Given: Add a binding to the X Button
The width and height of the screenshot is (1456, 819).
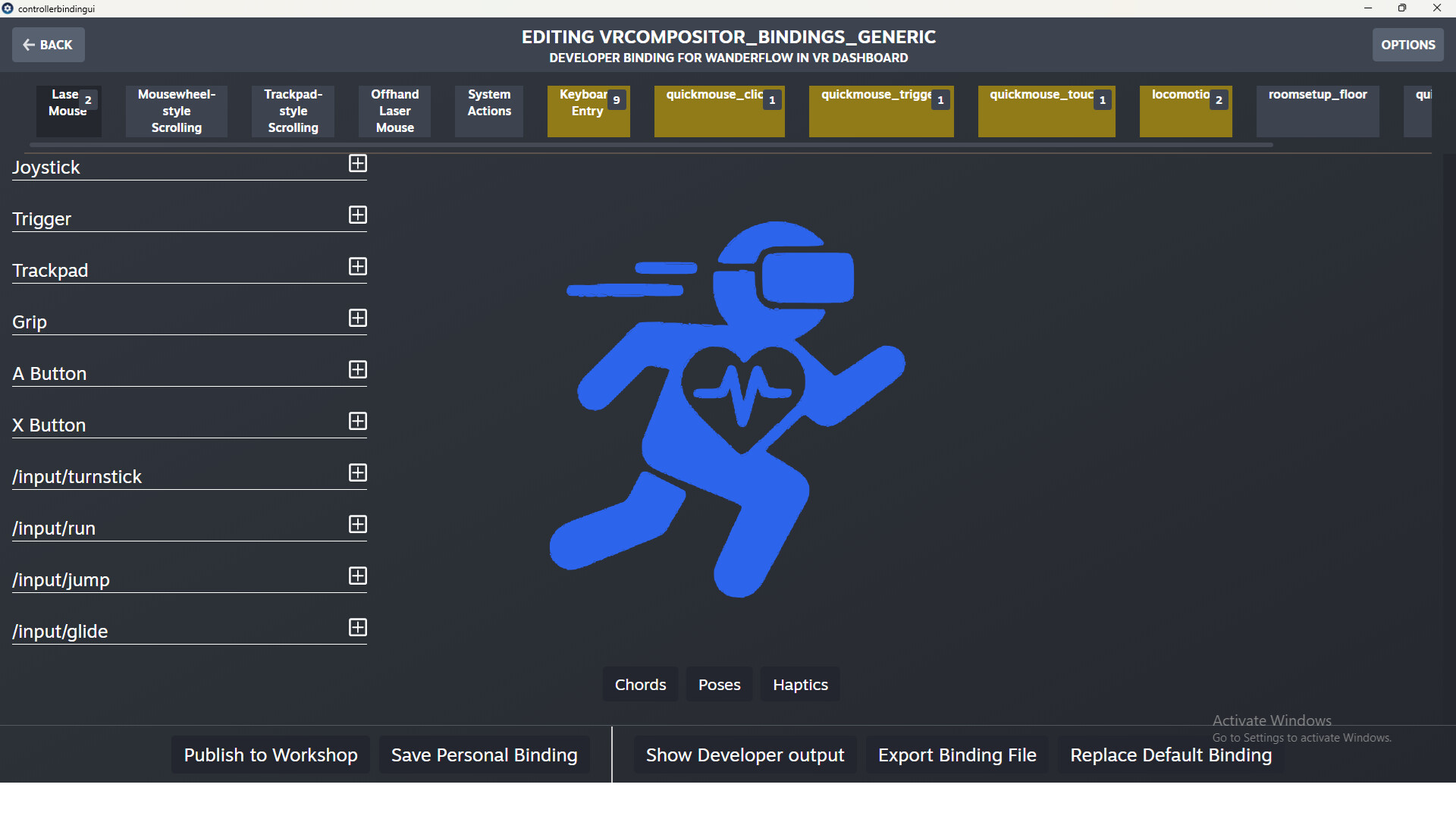Looking at the screenshot, I should [x=357, y=421].
